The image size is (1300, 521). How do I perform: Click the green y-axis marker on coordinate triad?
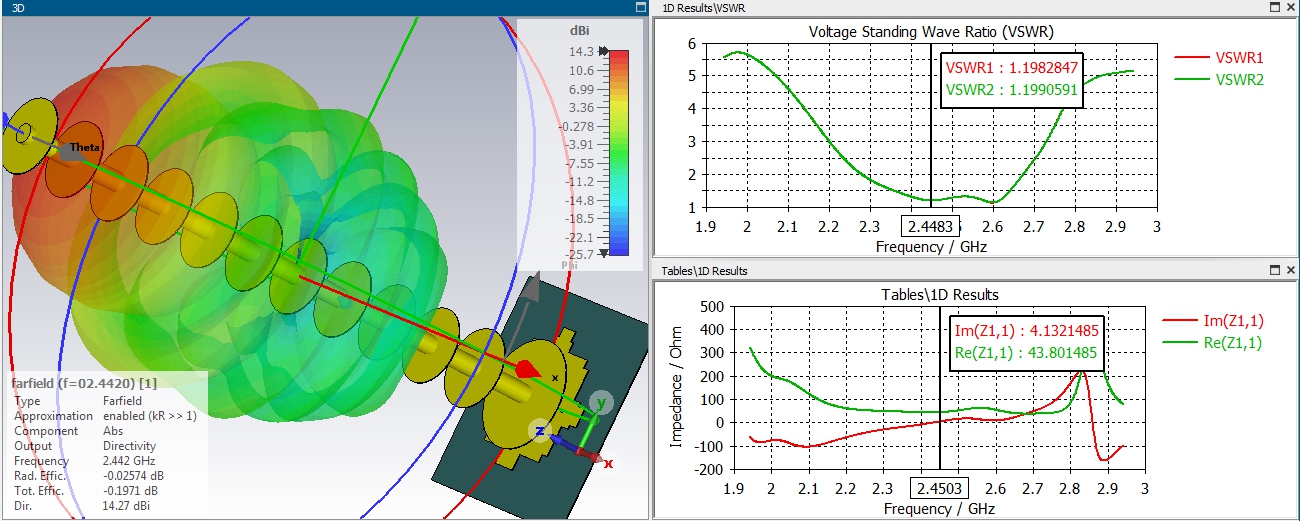(x=601, y=402)
